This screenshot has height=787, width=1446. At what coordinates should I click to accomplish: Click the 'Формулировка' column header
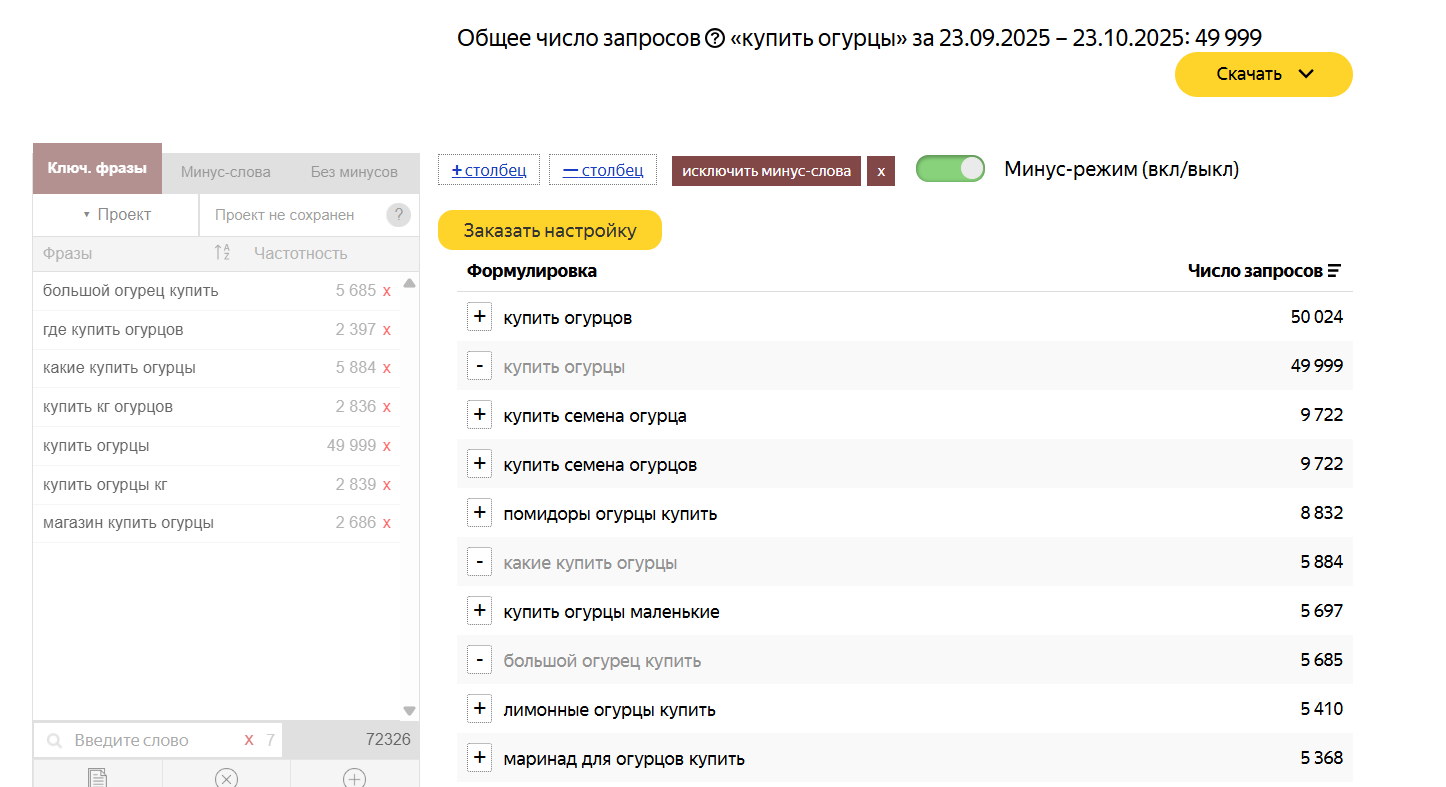click(532, 271)
